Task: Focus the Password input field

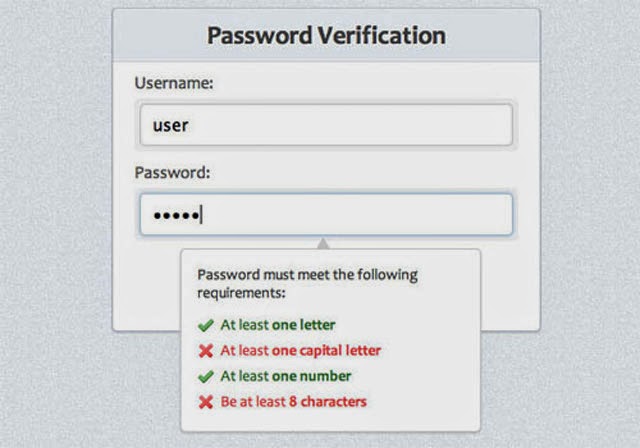Action: coord(326,215)
